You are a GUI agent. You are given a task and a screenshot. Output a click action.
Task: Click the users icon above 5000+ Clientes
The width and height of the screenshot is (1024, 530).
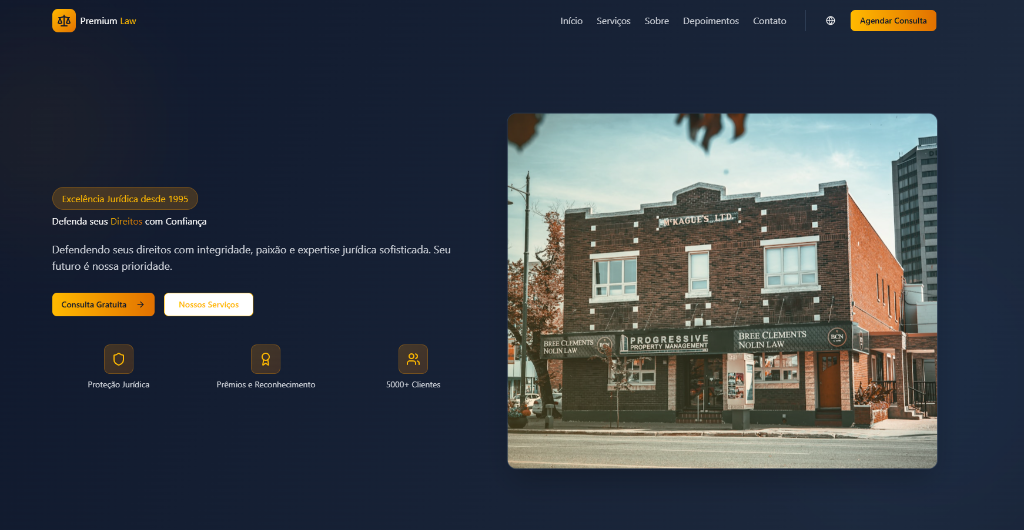[x=413, y=359]
